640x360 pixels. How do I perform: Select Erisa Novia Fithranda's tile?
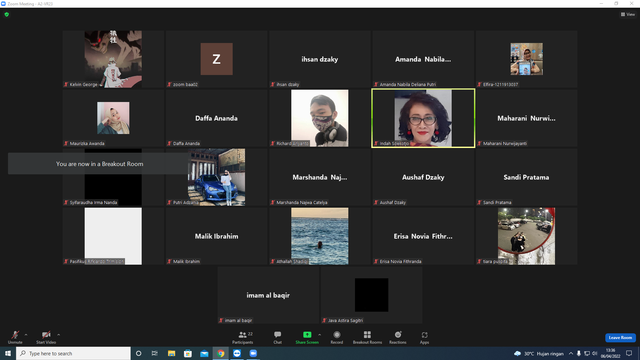point(423,236)
